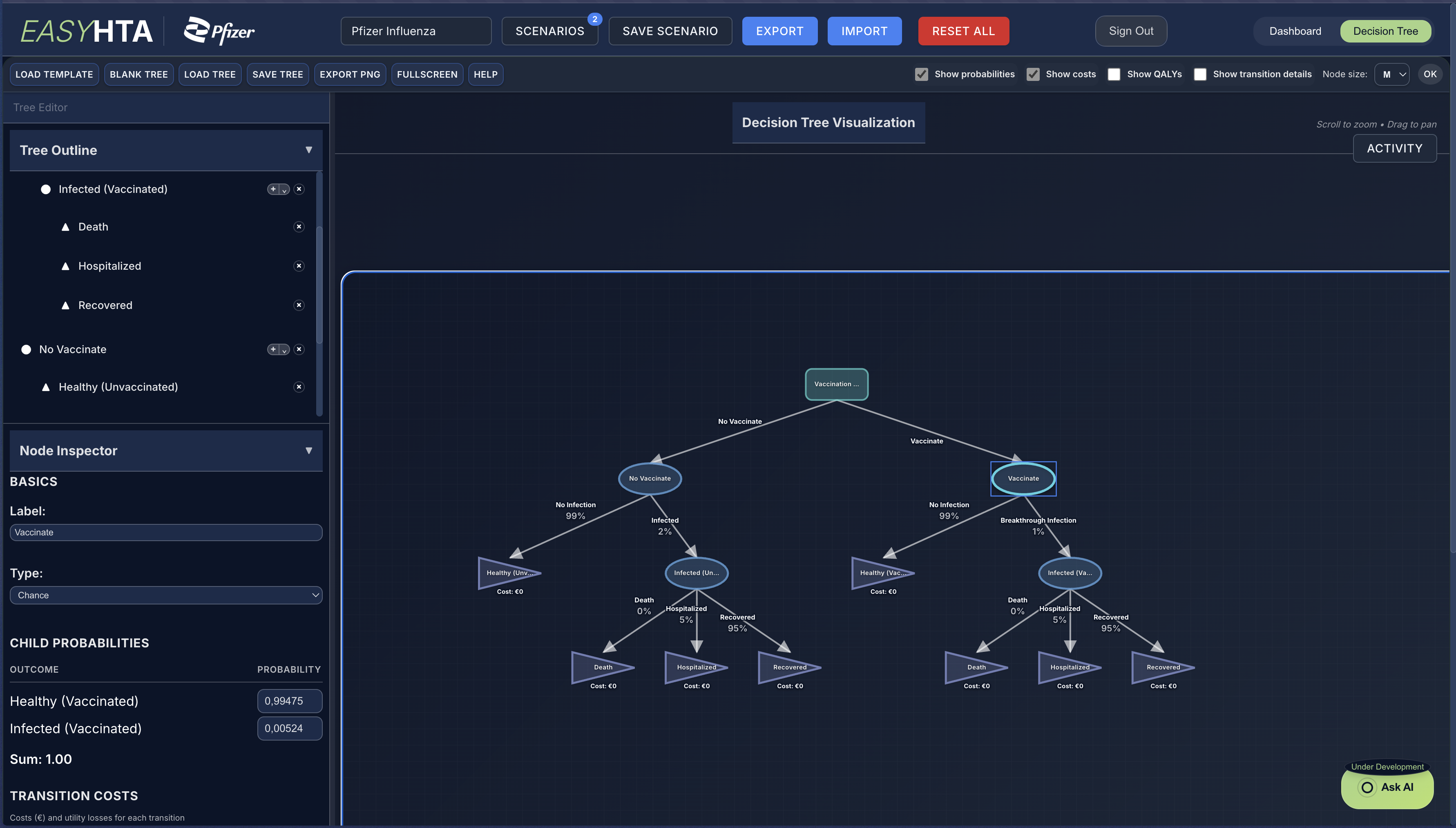The height and width of the screenshot is (828, 1456).
Task: Switch to the Dashboard tab
Action: point(1295,31)
